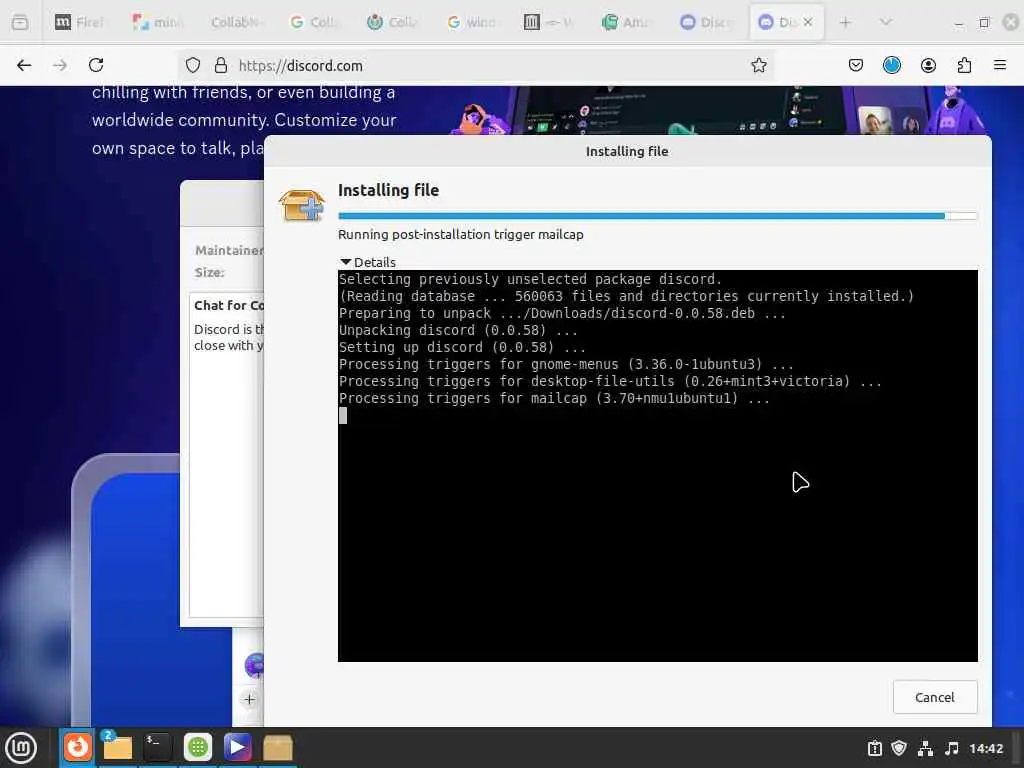Switch to the green-icon 'Colla' tab
The height and width of the screenshot is (768, 1024).
click(392, 22)
